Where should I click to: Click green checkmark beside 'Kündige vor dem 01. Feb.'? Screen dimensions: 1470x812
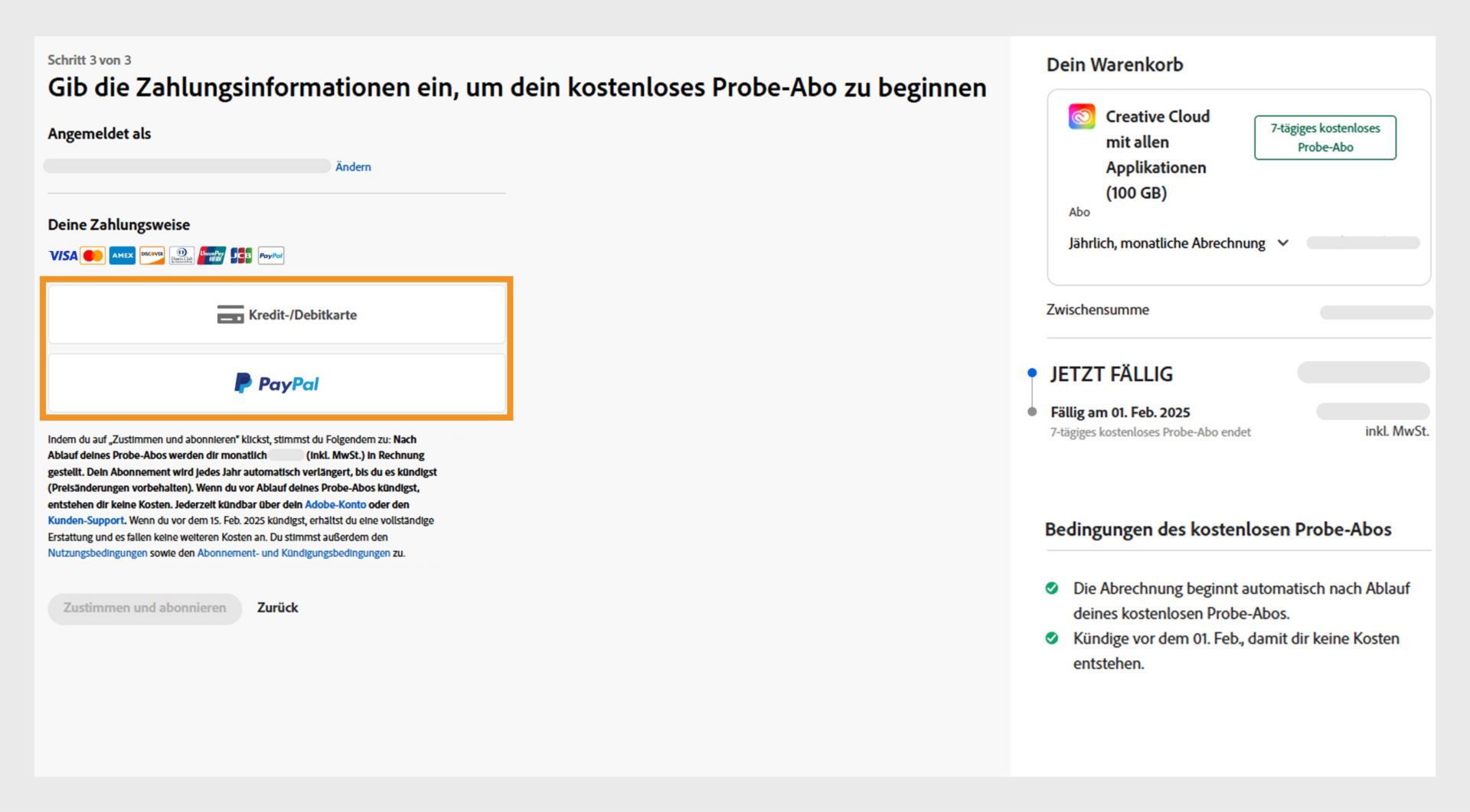coord(1052,638)
